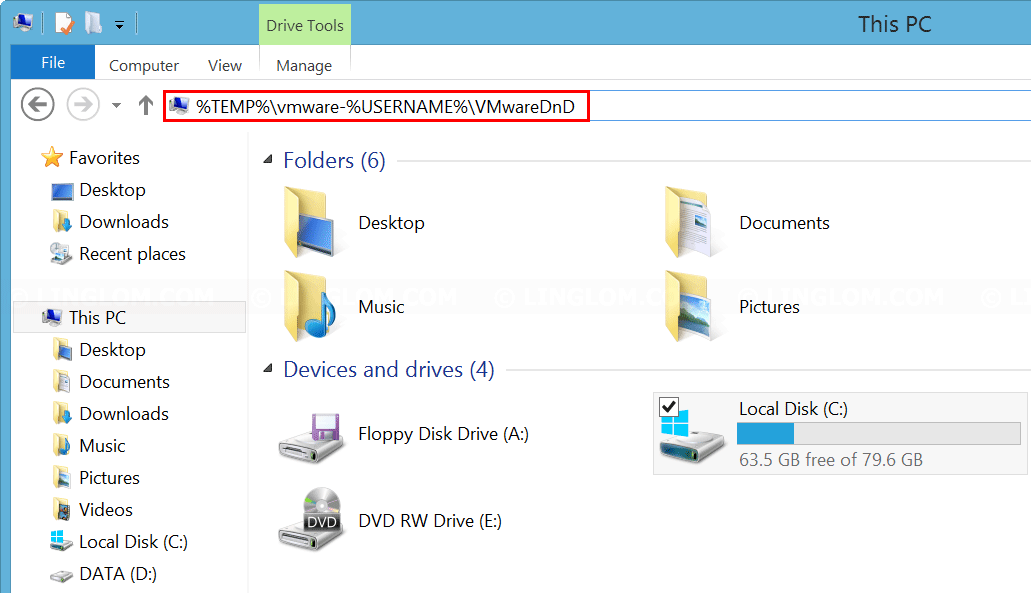Select the Pictures folder icon in the Folders group
1031x593 pixels.
pyautogui.click(x=690, y=306)
